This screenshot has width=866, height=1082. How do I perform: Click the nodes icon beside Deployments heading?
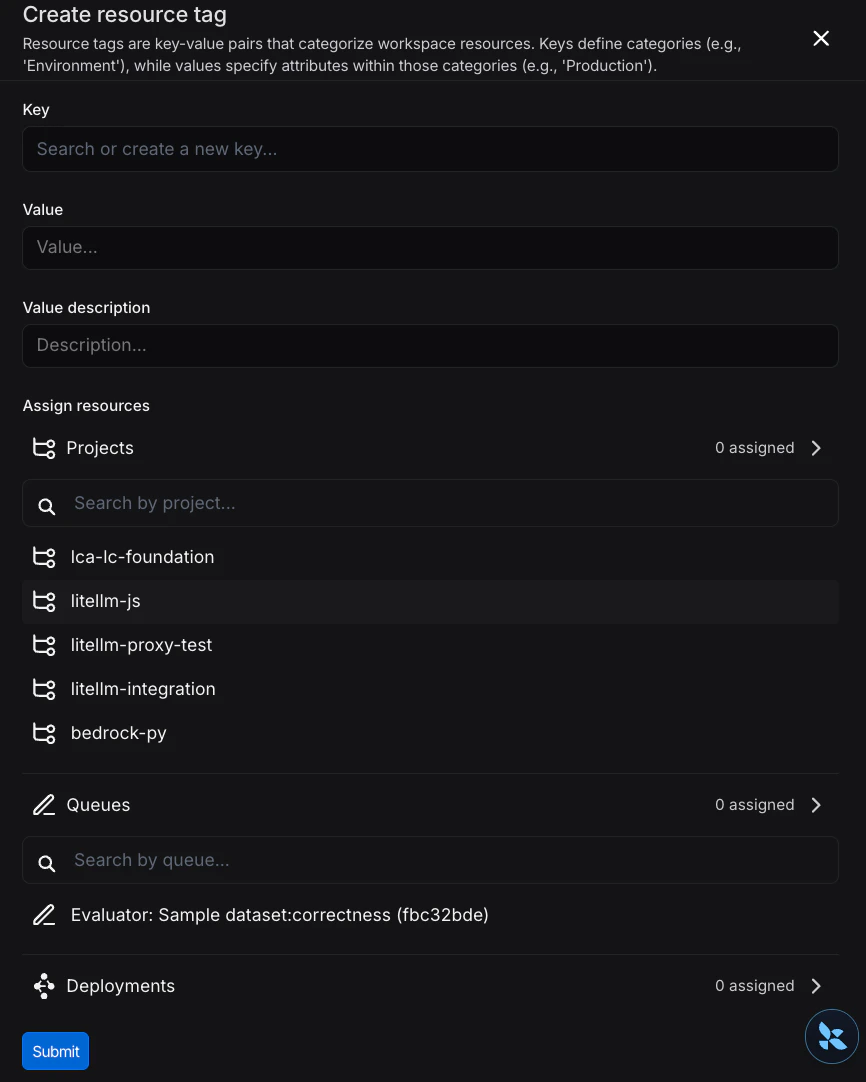click(x=44, y=986)
